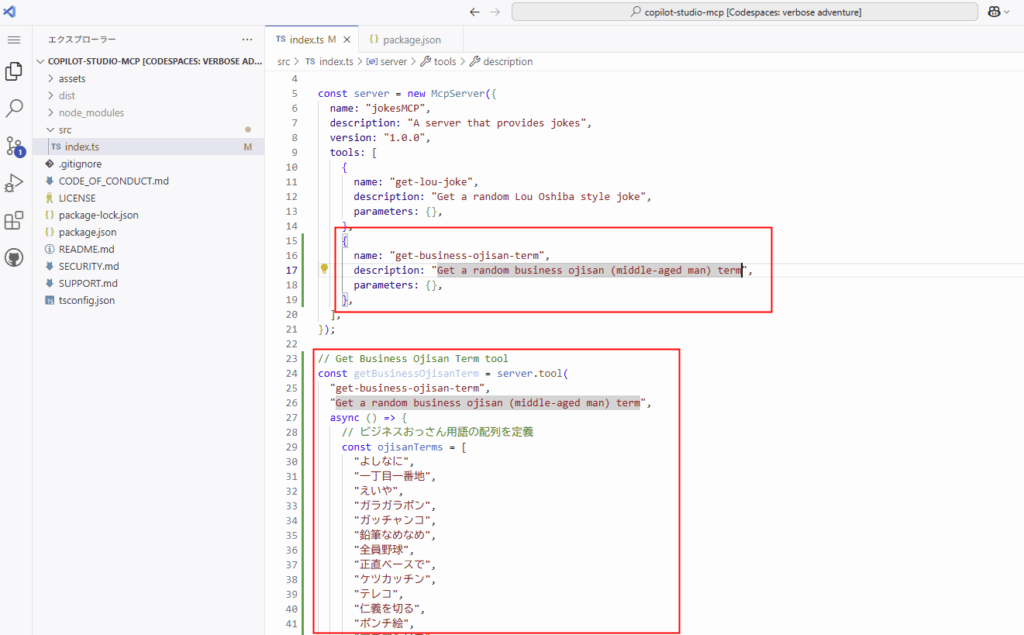Click the "よしなに" array entry
Screen dimensions: 1024x635
(x=381, y=462)
